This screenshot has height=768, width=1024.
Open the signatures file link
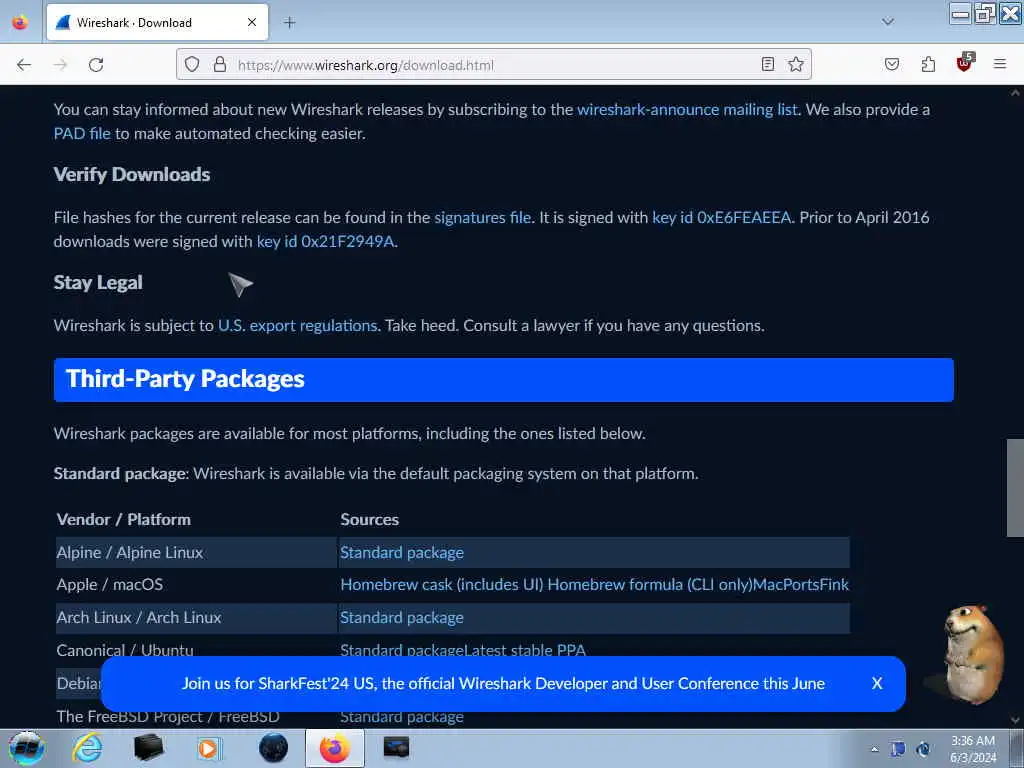pos(483,217)
